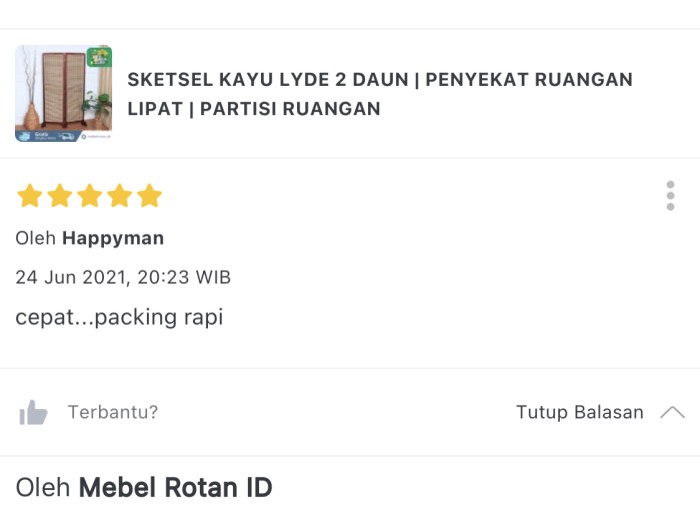Select the second yellow rating star

pyautogui.click(x=60, y=196)
